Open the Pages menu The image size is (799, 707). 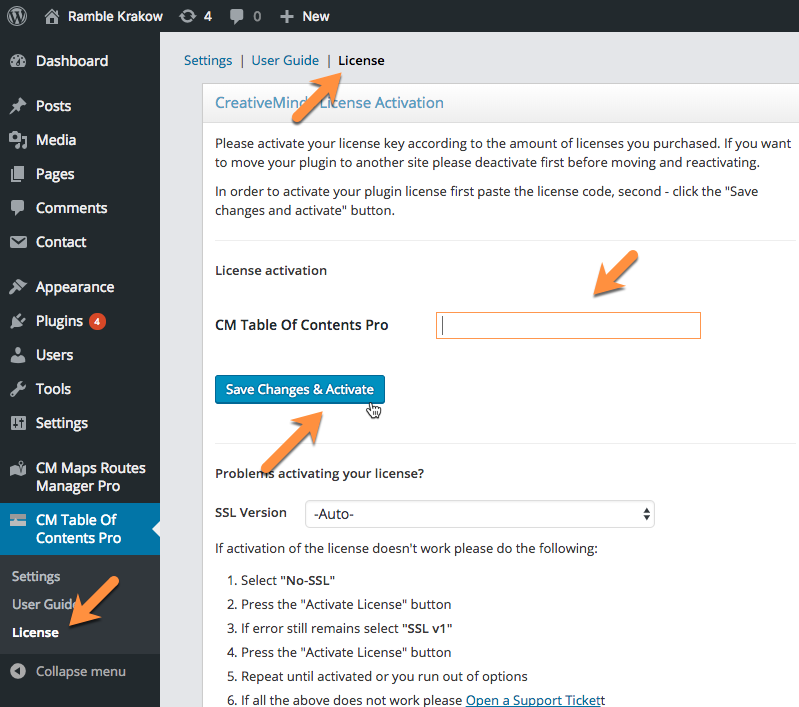[55, 174]
